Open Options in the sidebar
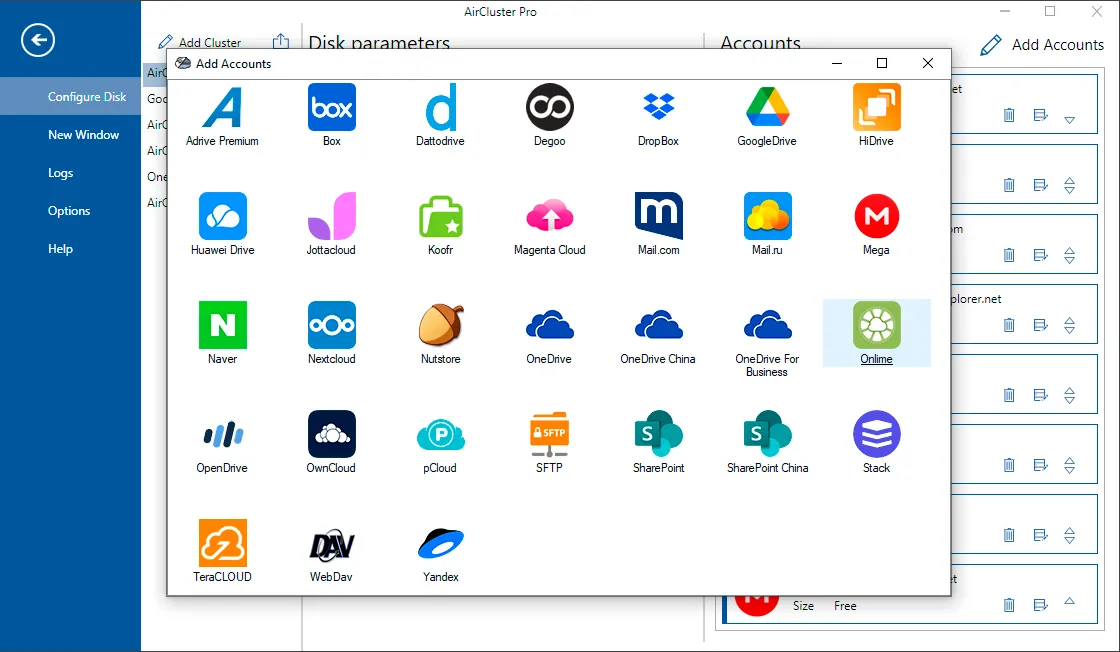This screenshot has width=1120, height=652. pos(69,211)
